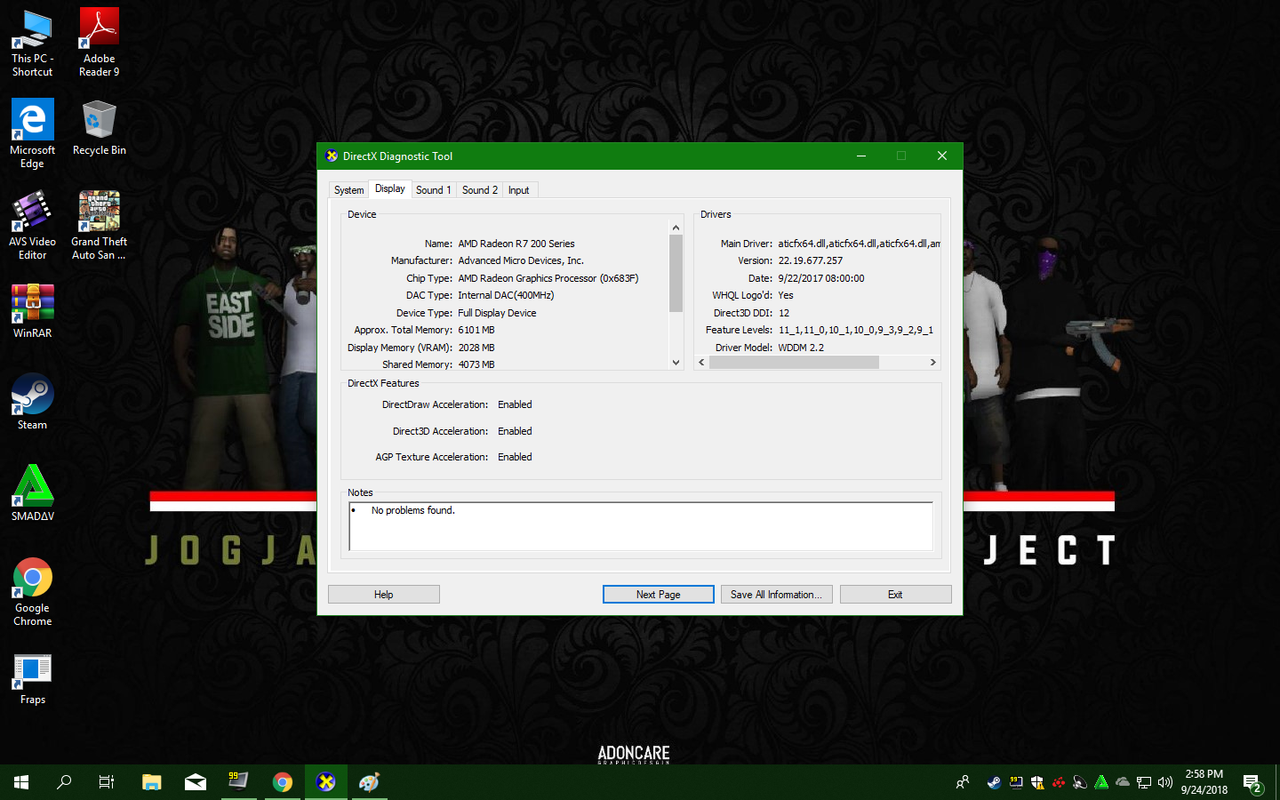
Task: Click the Exit button
Action: 895,594
